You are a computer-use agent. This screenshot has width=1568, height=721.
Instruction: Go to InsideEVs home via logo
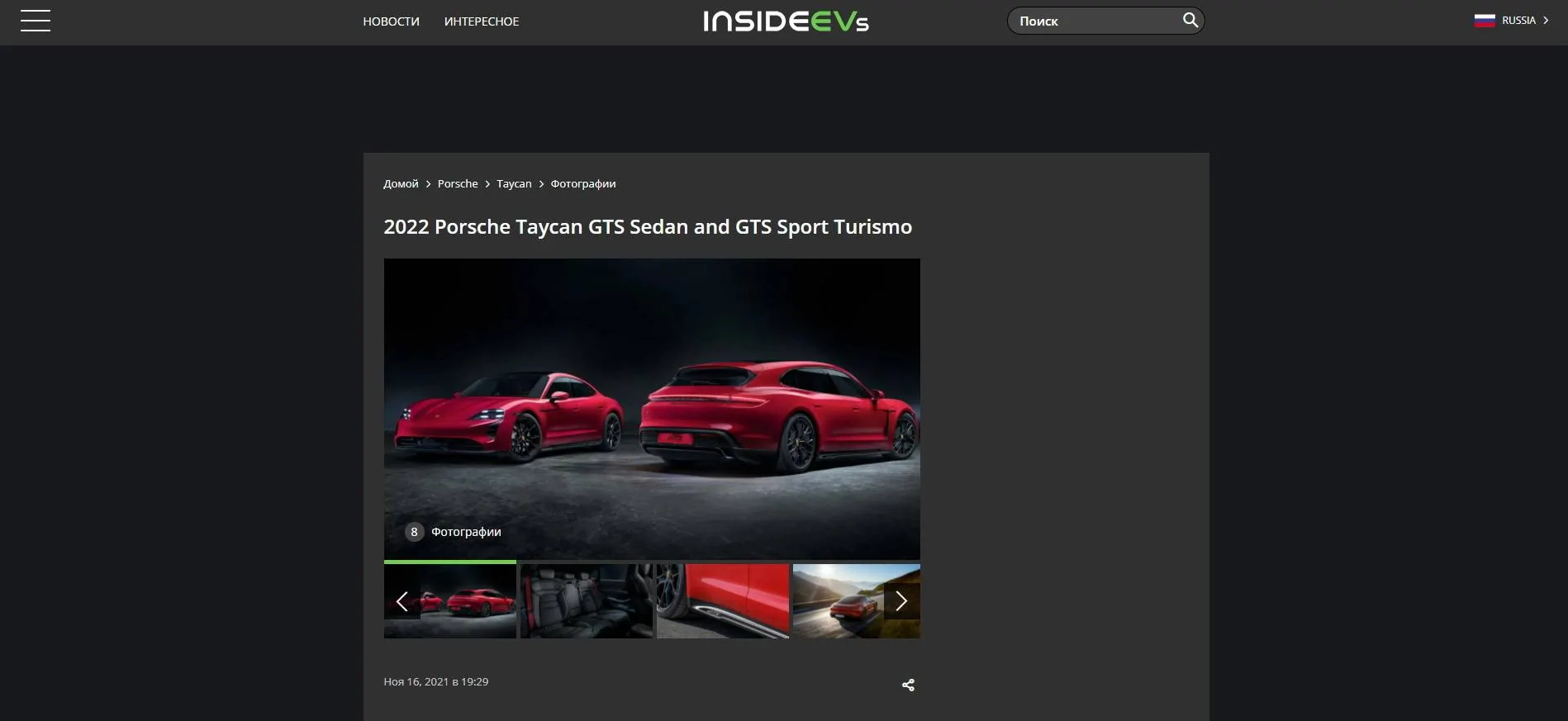pyautogui.click(x=786, y=21)
